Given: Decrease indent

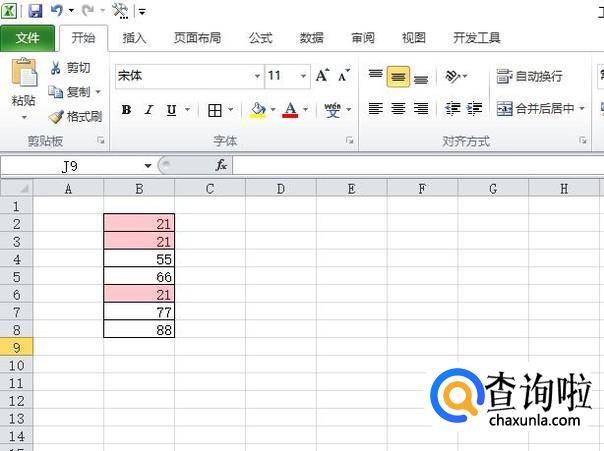Looking at the screenshot, I should (x=452, y=109).
